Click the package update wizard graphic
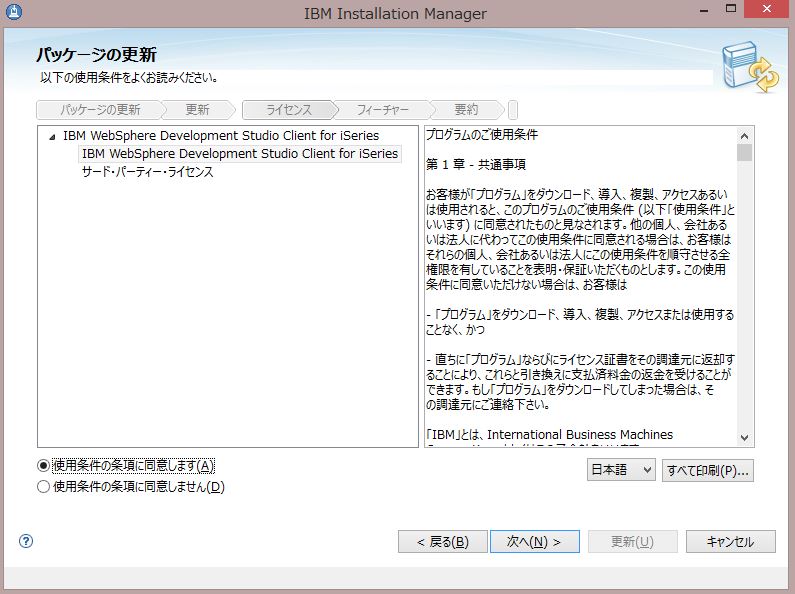795x594 pixels. [x=750, y=68]
